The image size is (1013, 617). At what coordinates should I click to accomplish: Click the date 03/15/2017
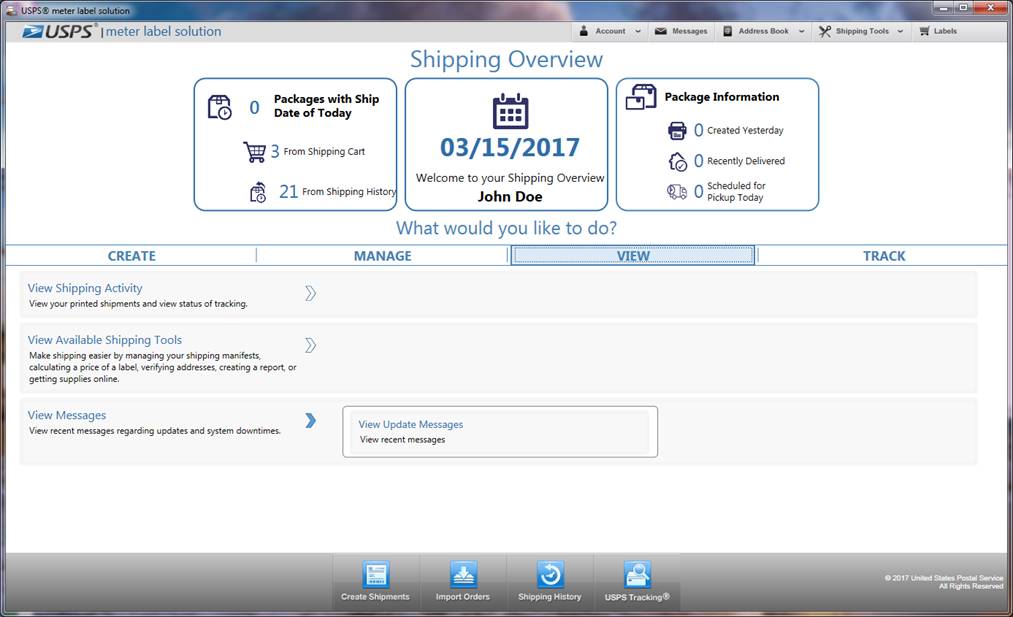pos(510,148)
